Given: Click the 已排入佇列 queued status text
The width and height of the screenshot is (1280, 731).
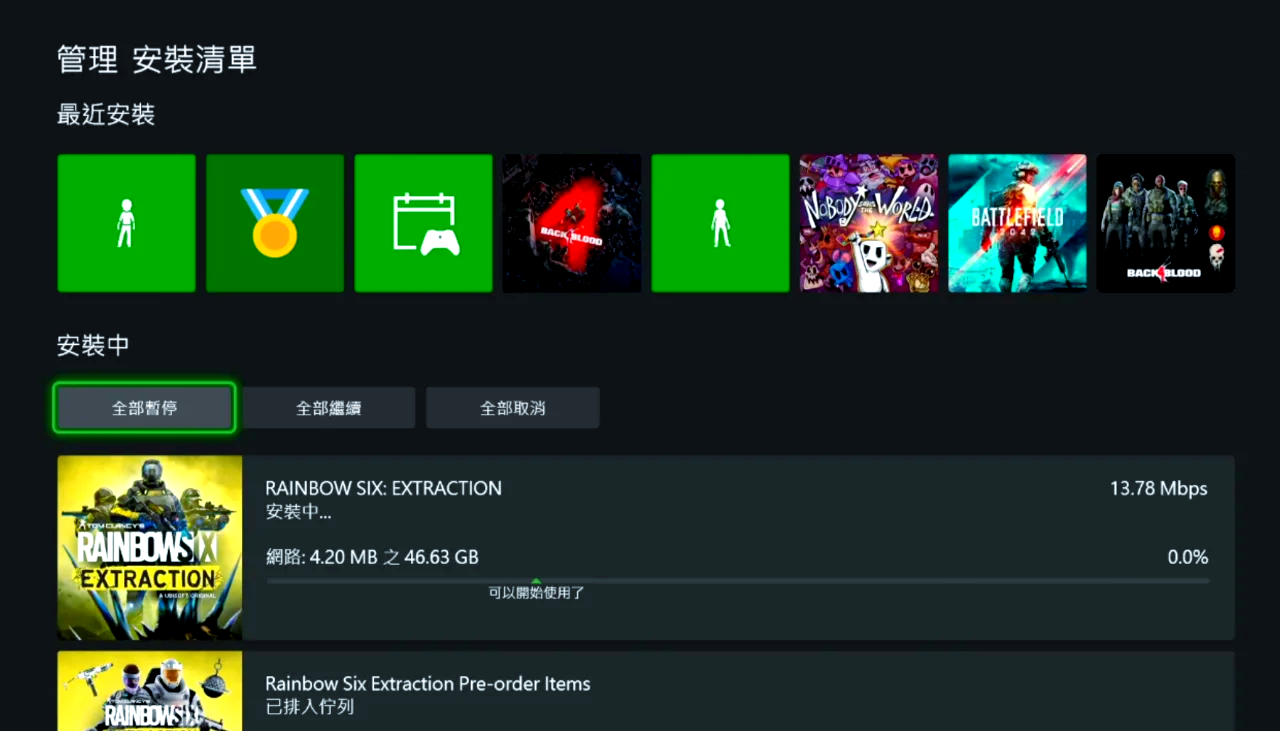Looking at the screenshot, I should (309, 707).
